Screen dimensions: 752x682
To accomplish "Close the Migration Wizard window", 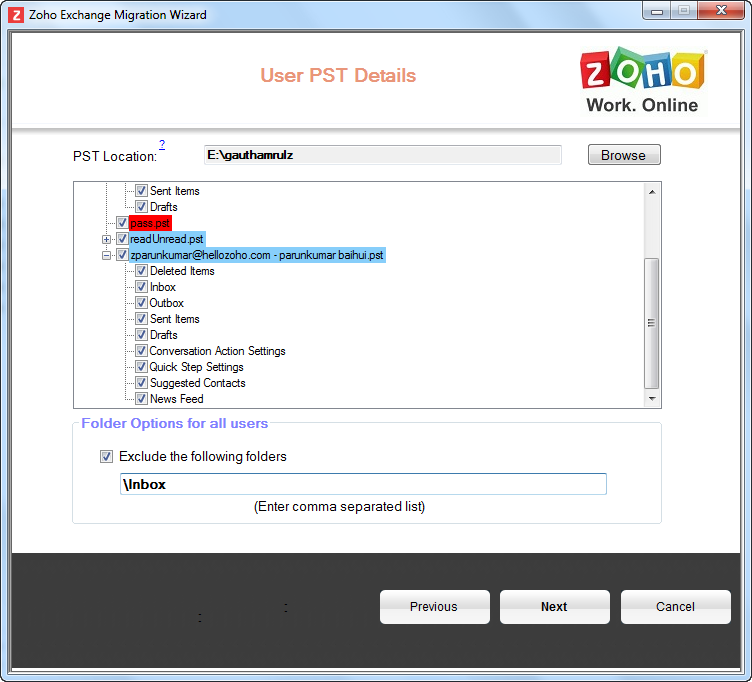I will pyautogui.click(x=721, y=11).
